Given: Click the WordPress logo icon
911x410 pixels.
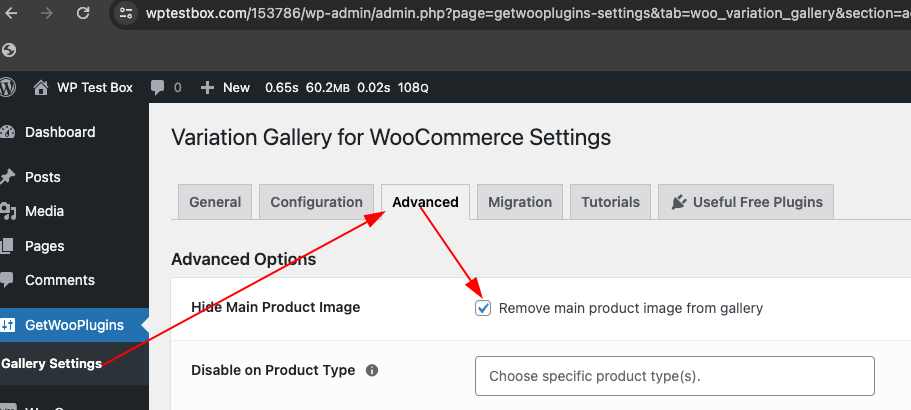Looking at the screenshot, I should pos(7,88).
